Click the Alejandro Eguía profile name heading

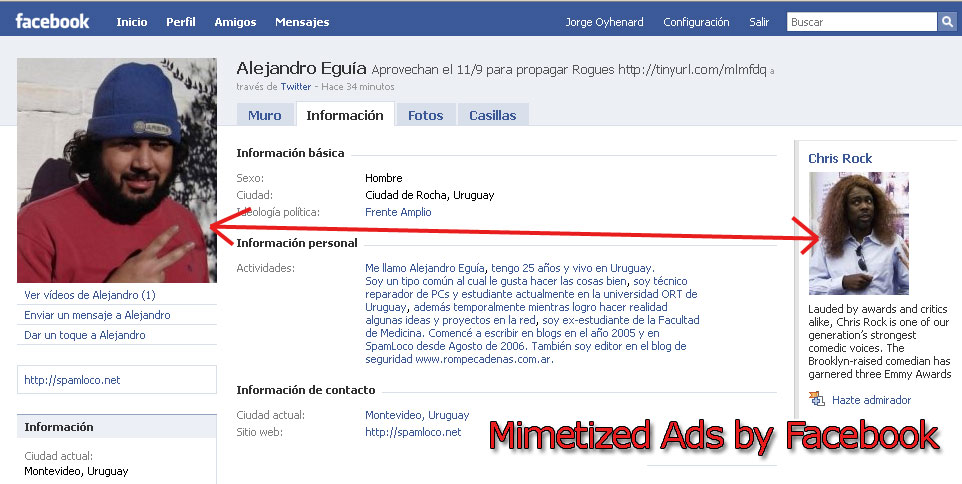point(301,67)
